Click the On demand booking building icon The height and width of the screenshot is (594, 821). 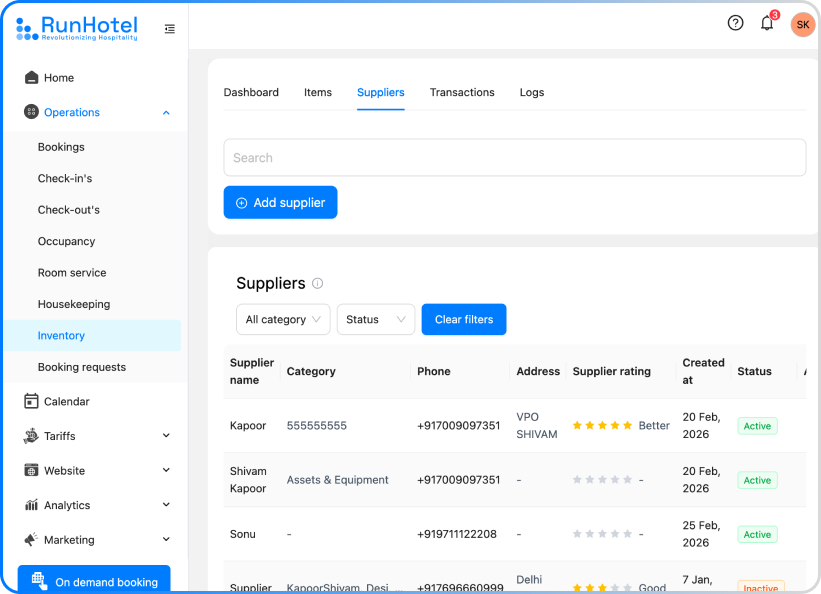pyautogui.click(x=39, y=580)
